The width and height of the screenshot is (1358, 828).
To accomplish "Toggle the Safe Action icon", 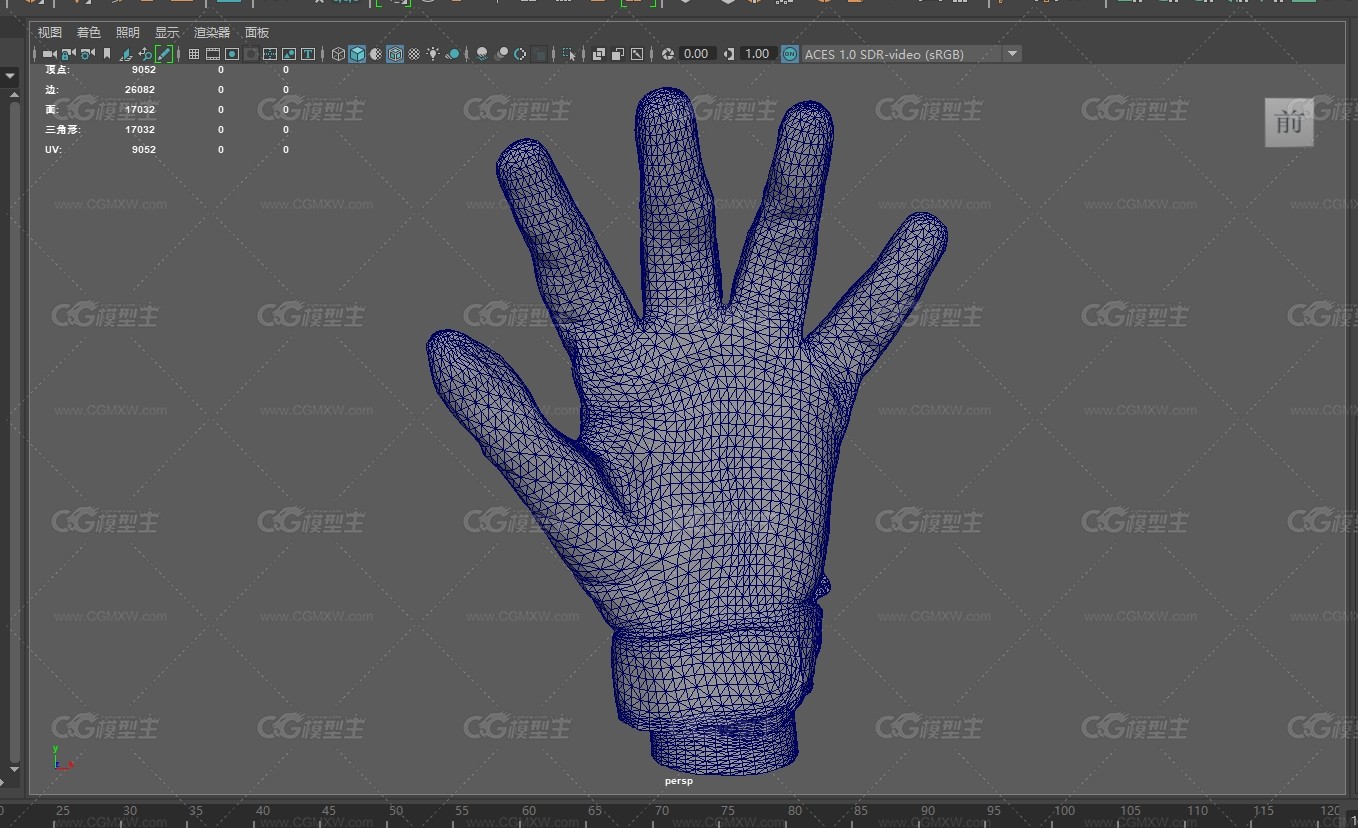I will pos(289,54).
